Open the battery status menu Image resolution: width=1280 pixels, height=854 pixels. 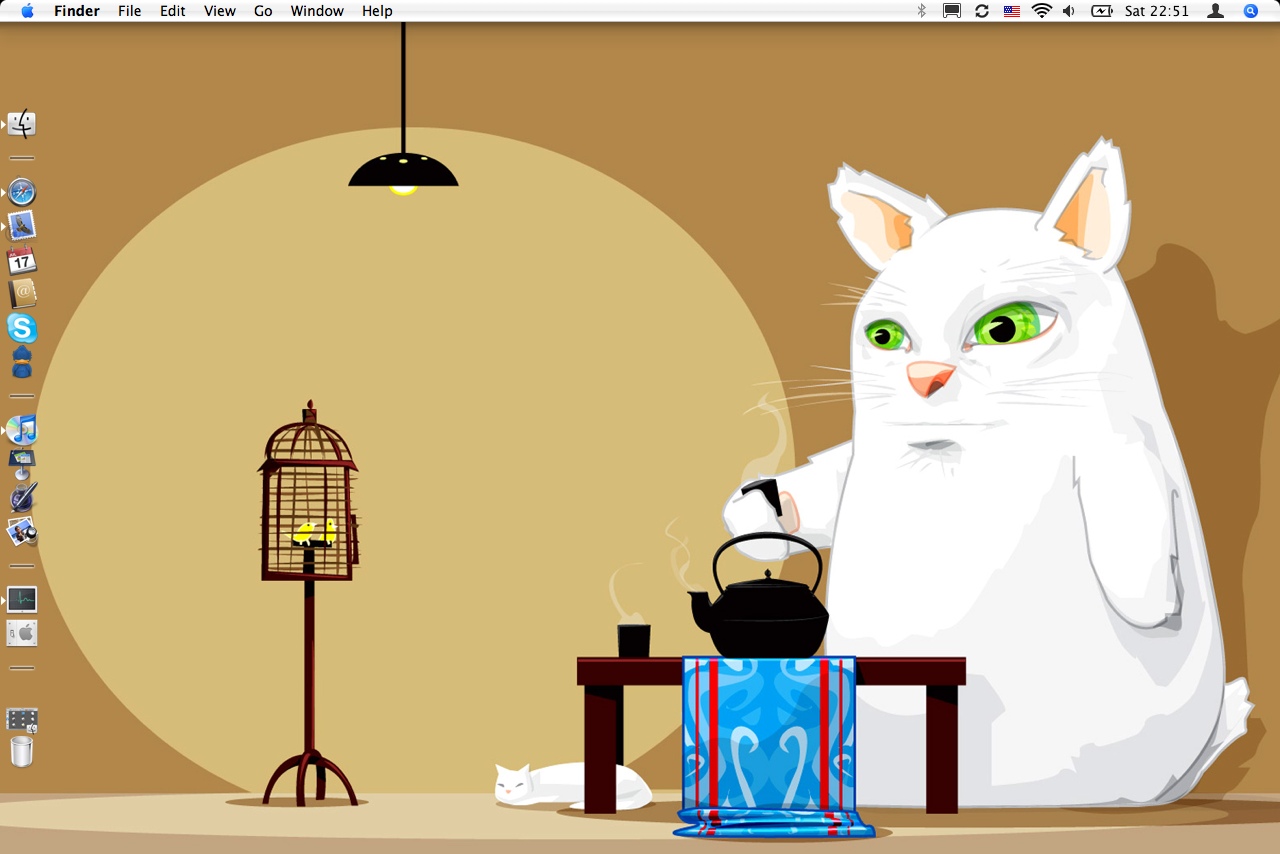[1101, 11]
